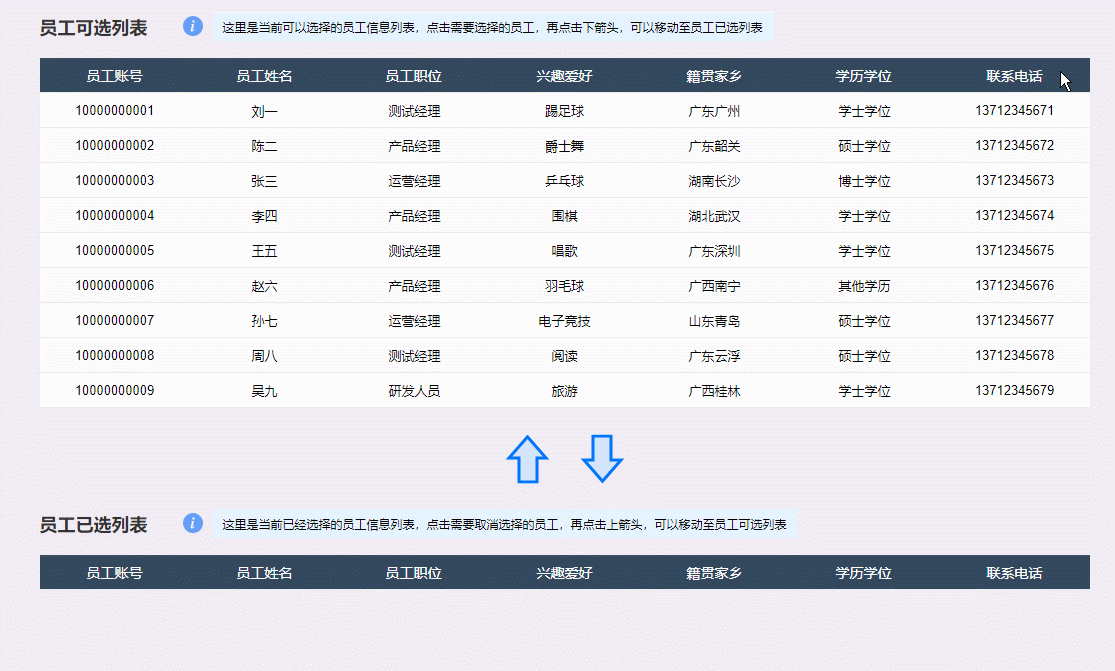Select 吴九 the 研发人员

[265, 390]
